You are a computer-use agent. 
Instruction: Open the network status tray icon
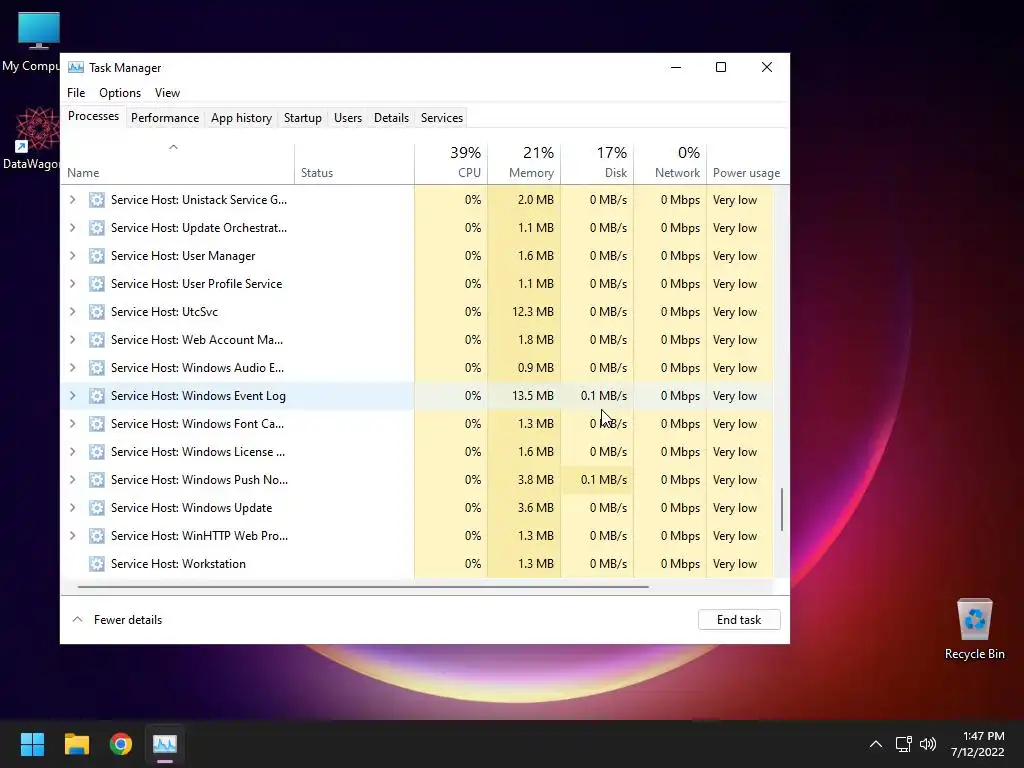(904, 744)
